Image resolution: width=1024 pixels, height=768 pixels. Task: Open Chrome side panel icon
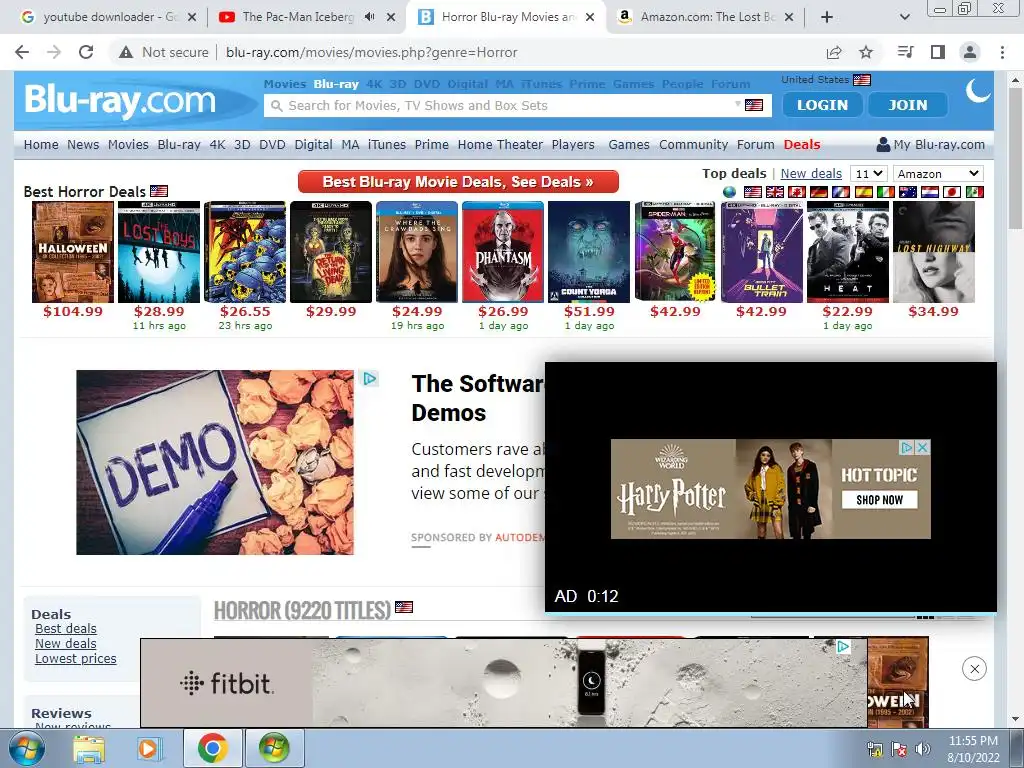[938, 52]
